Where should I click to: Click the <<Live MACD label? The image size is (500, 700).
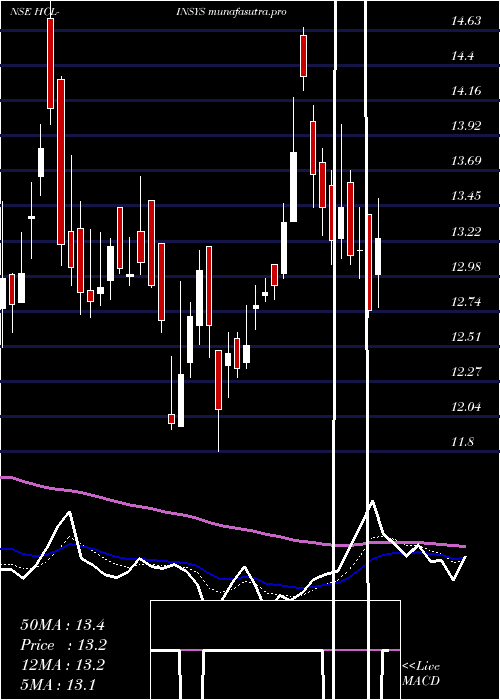[421, 673]
